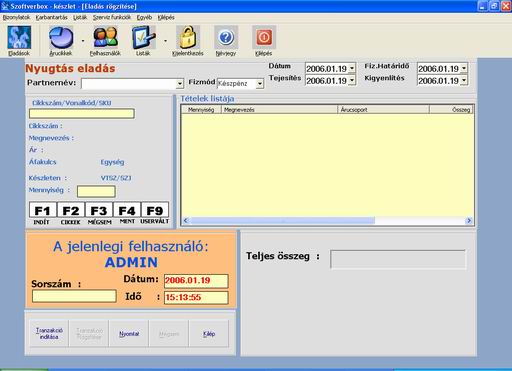Open the Karbantartás menu

point(51,17)
